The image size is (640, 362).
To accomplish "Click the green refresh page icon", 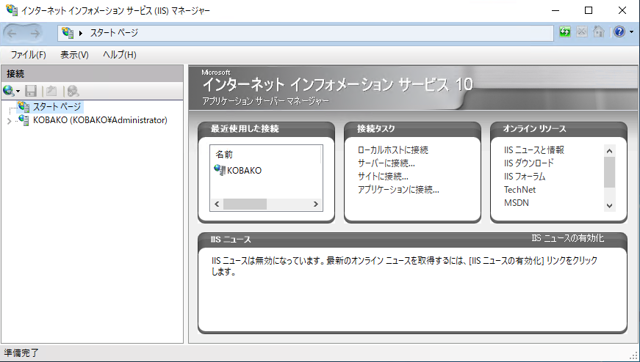I will (565, 32).
